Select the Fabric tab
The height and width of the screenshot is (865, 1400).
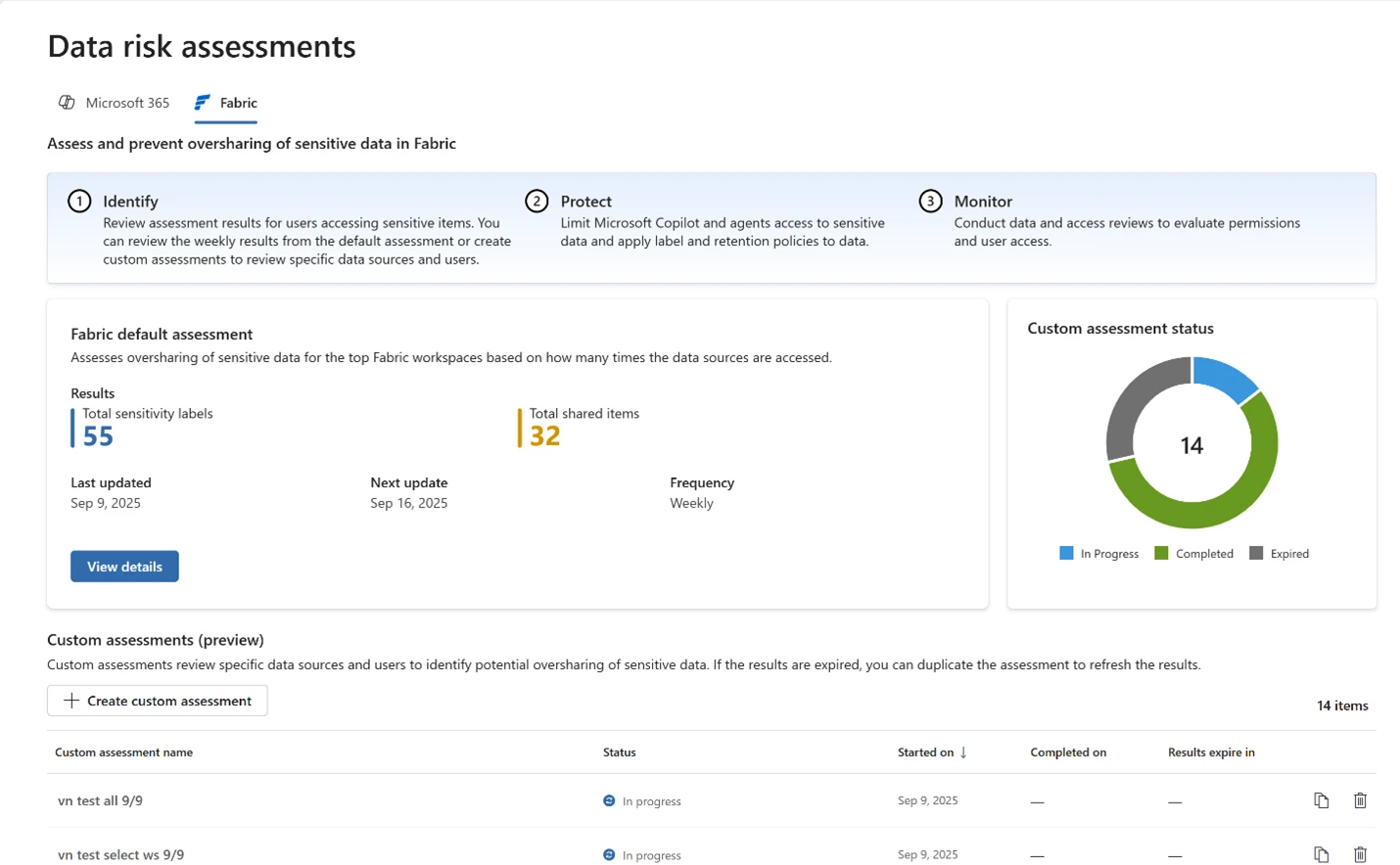238,102
